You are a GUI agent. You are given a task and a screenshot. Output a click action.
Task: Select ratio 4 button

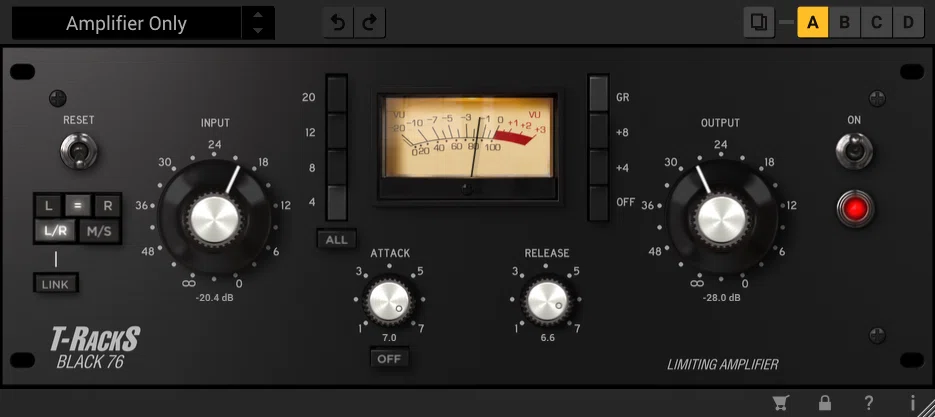point(336,203)
